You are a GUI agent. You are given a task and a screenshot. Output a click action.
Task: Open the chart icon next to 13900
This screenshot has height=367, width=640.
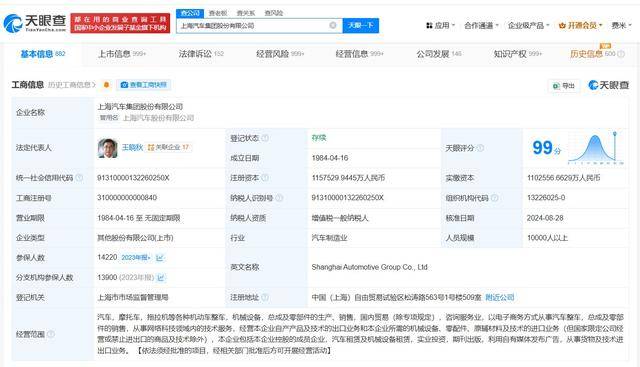coord(161,278)
